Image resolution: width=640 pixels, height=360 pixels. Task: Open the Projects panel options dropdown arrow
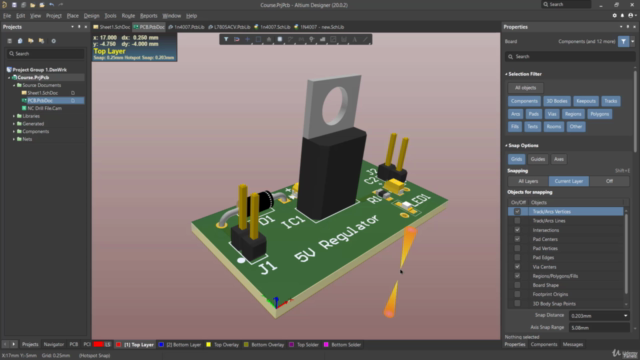(72, 27)
